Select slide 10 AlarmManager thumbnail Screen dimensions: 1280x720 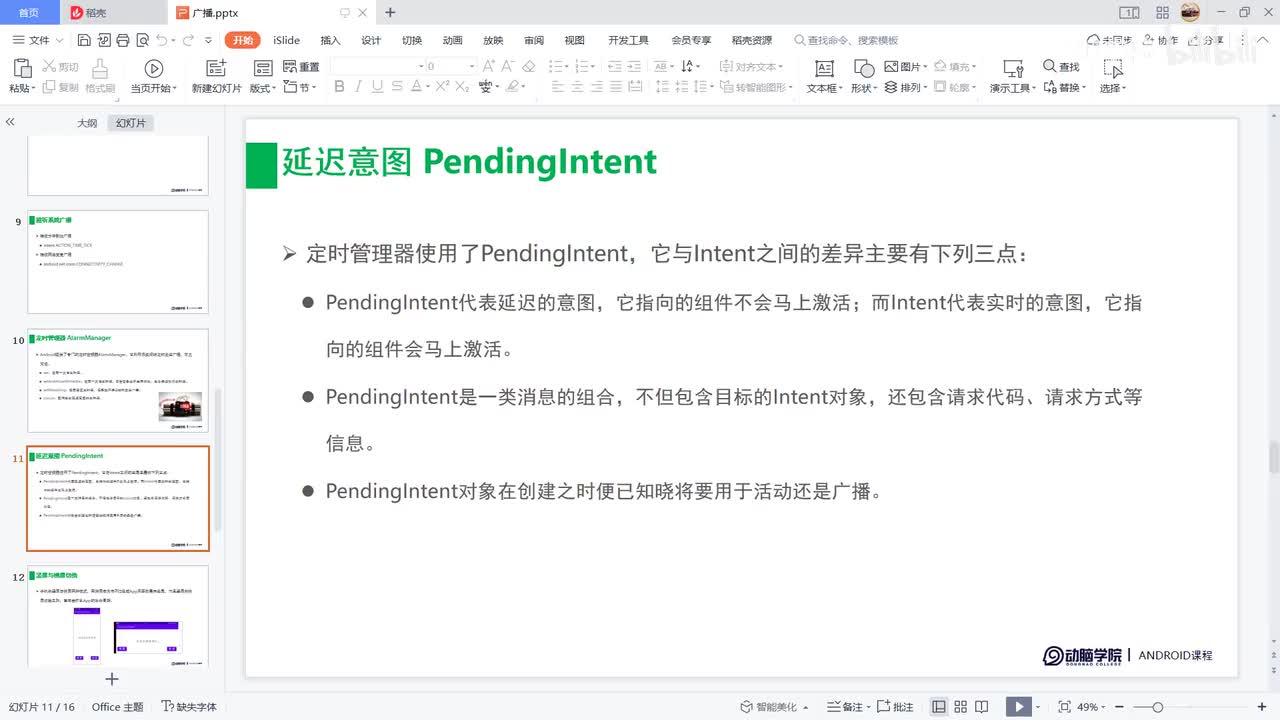(118, 380)
